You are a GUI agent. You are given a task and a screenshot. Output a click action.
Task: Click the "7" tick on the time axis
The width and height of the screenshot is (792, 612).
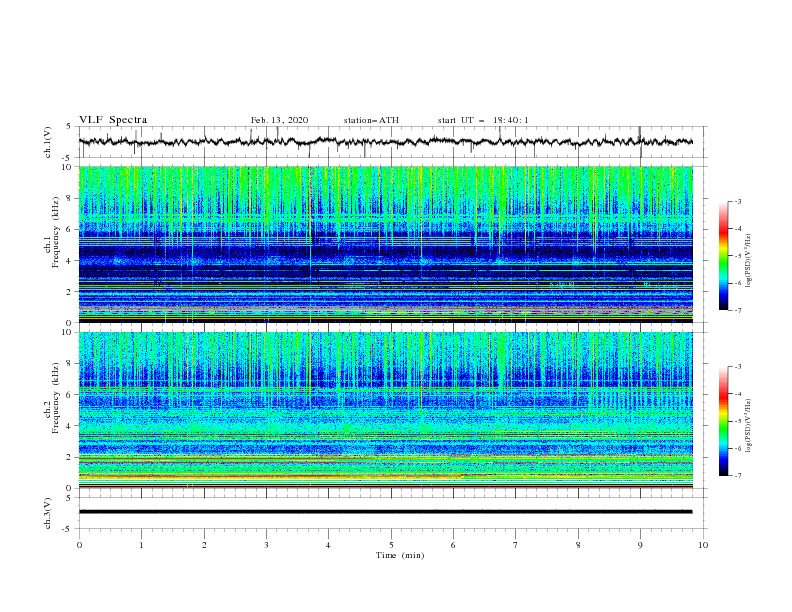point(516,545)
